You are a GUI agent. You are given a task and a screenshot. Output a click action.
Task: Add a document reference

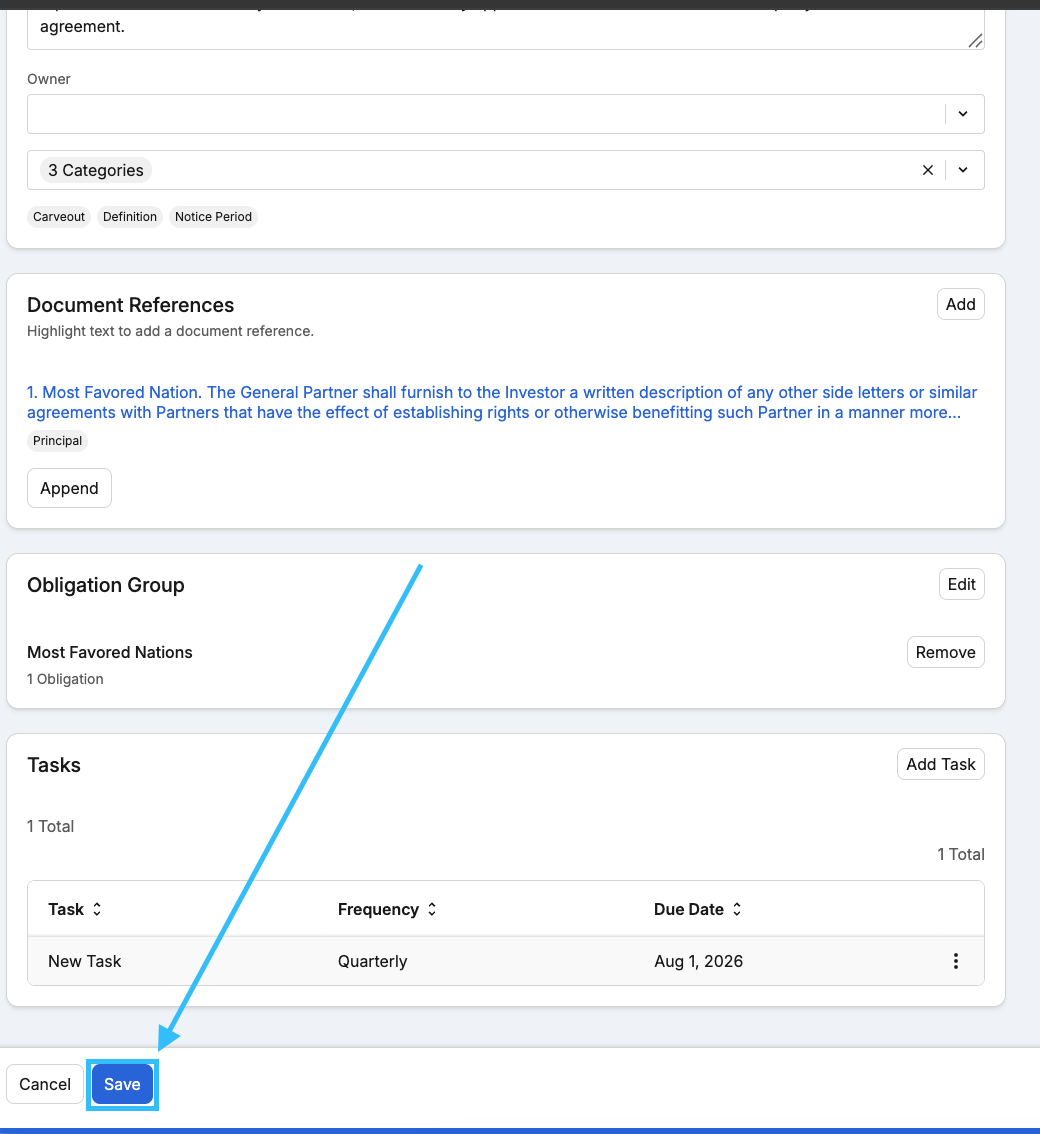pyautogui.click(x=960, y=304)
